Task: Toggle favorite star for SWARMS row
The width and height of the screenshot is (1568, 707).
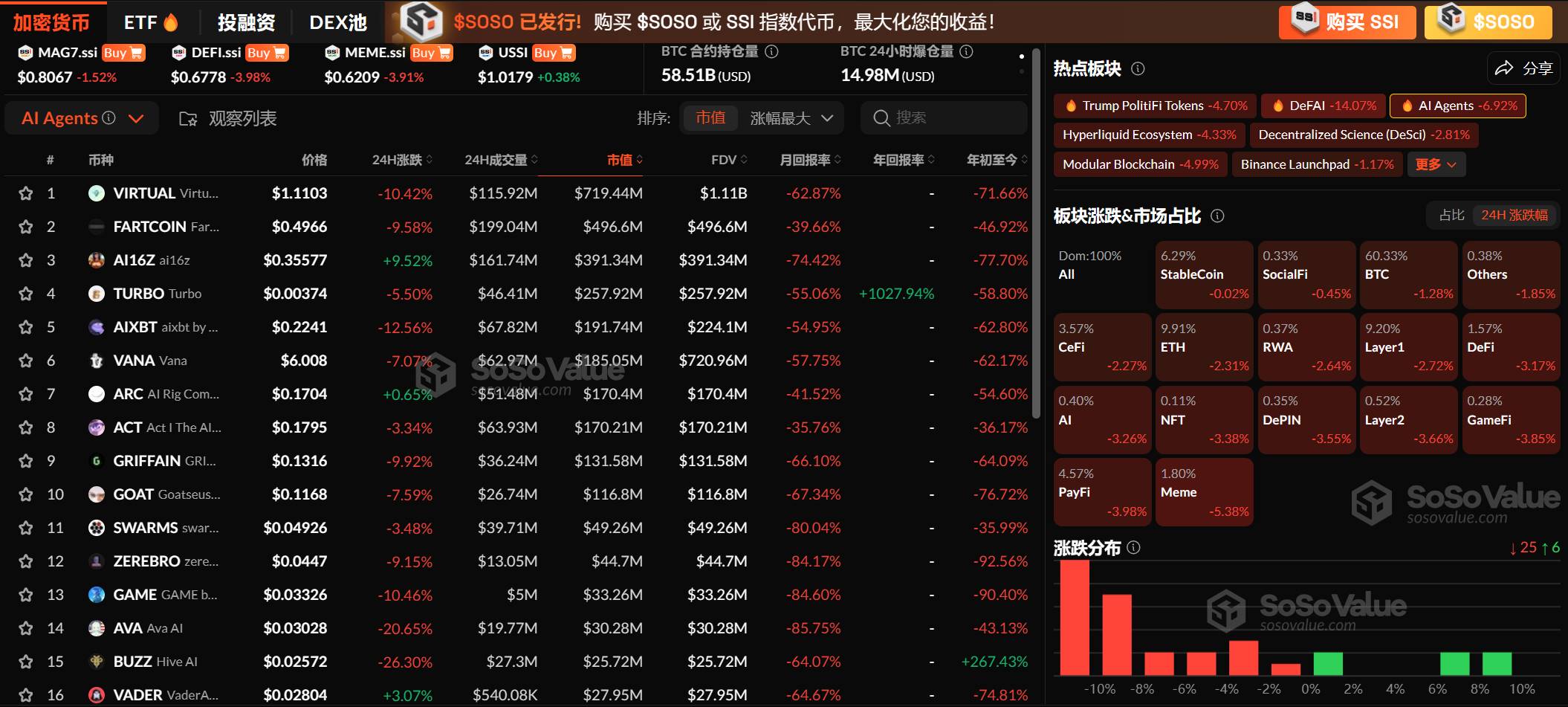Action: click(x=26, y=528)
